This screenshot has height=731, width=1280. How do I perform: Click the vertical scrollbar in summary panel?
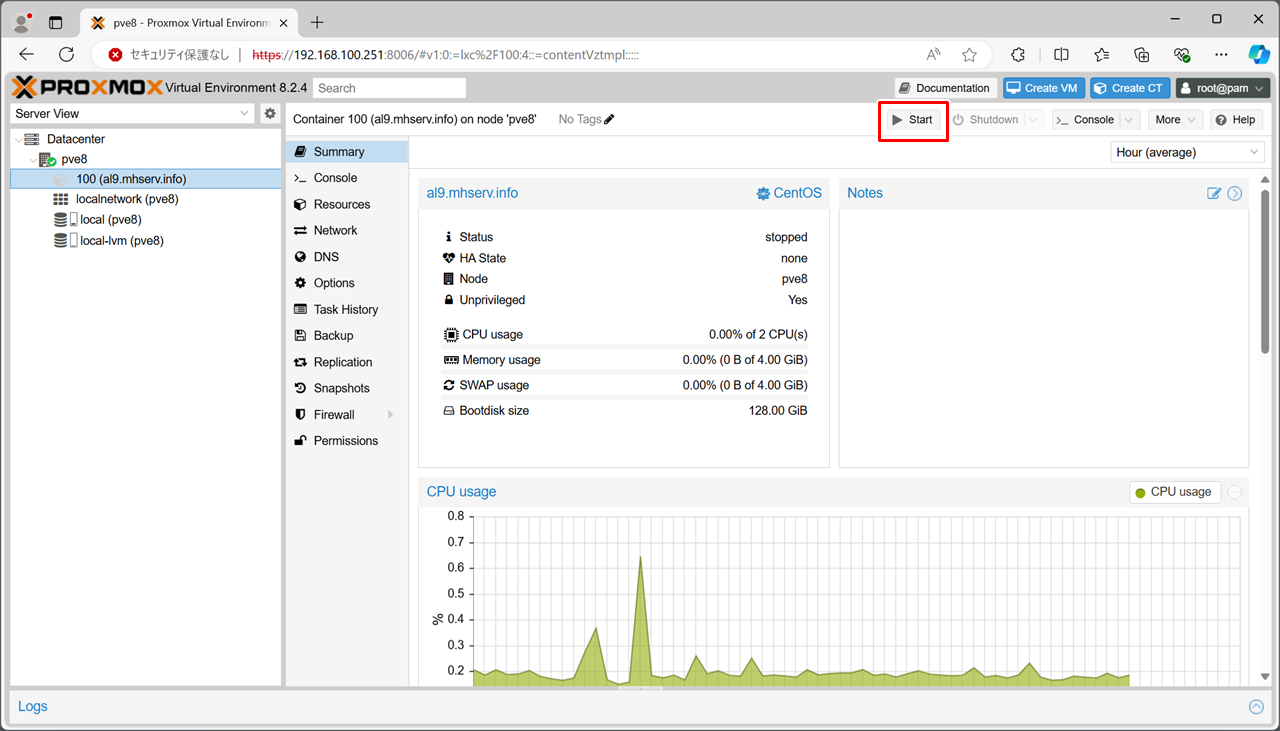pos(1264,270)
